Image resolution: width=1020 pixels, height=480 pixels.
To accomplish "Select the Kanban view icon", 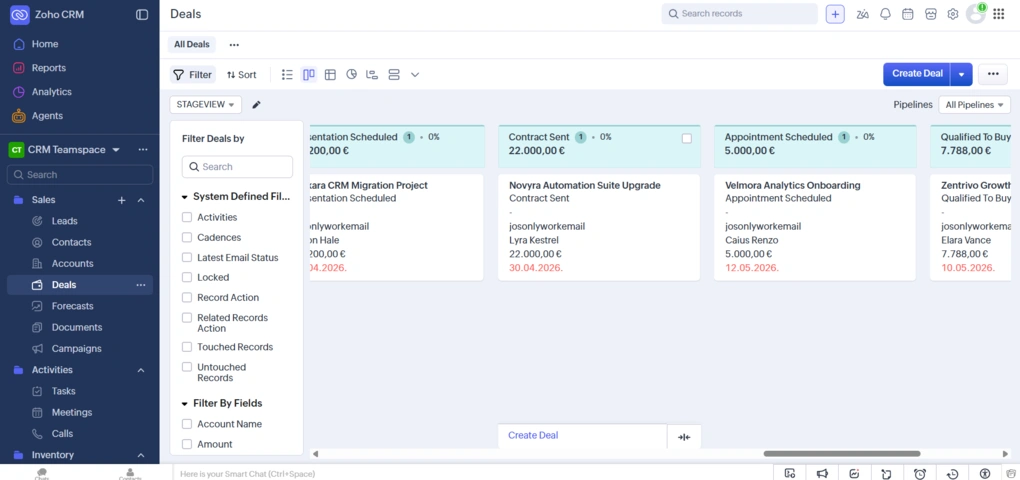I will coord(309,75).
